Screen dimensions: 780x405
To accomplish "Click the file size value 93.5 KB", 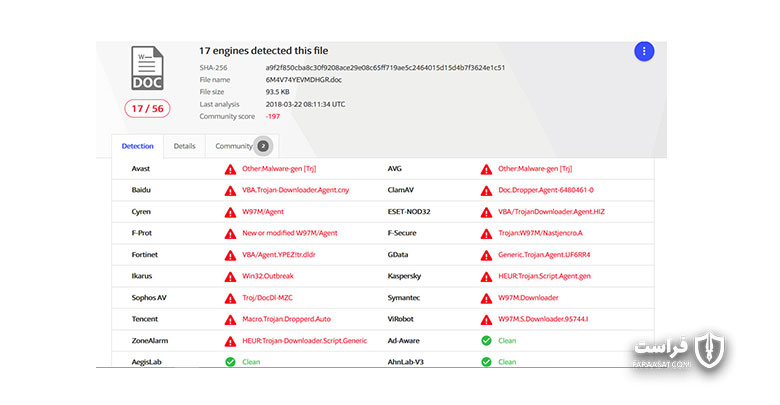I will click(x=277, y=92).
